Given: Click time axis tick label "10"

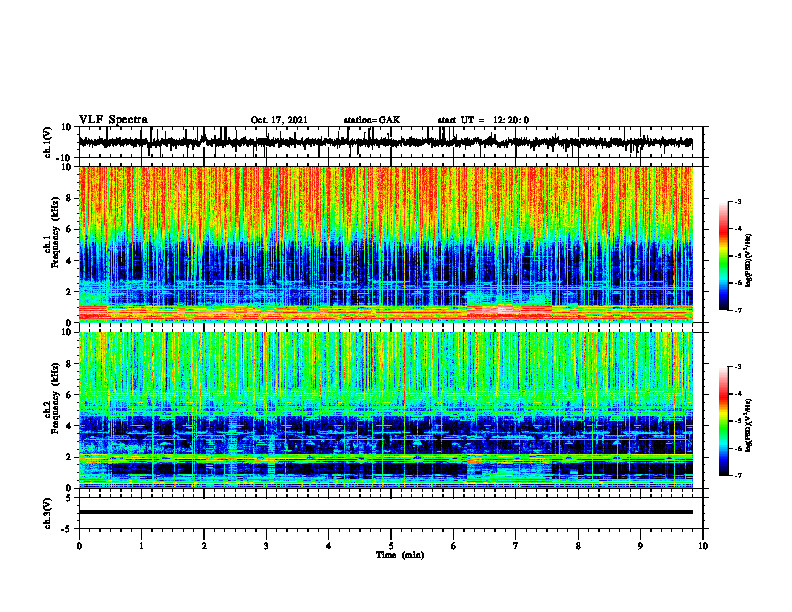Looking at the screenshot, I should (x=703, y=546).
